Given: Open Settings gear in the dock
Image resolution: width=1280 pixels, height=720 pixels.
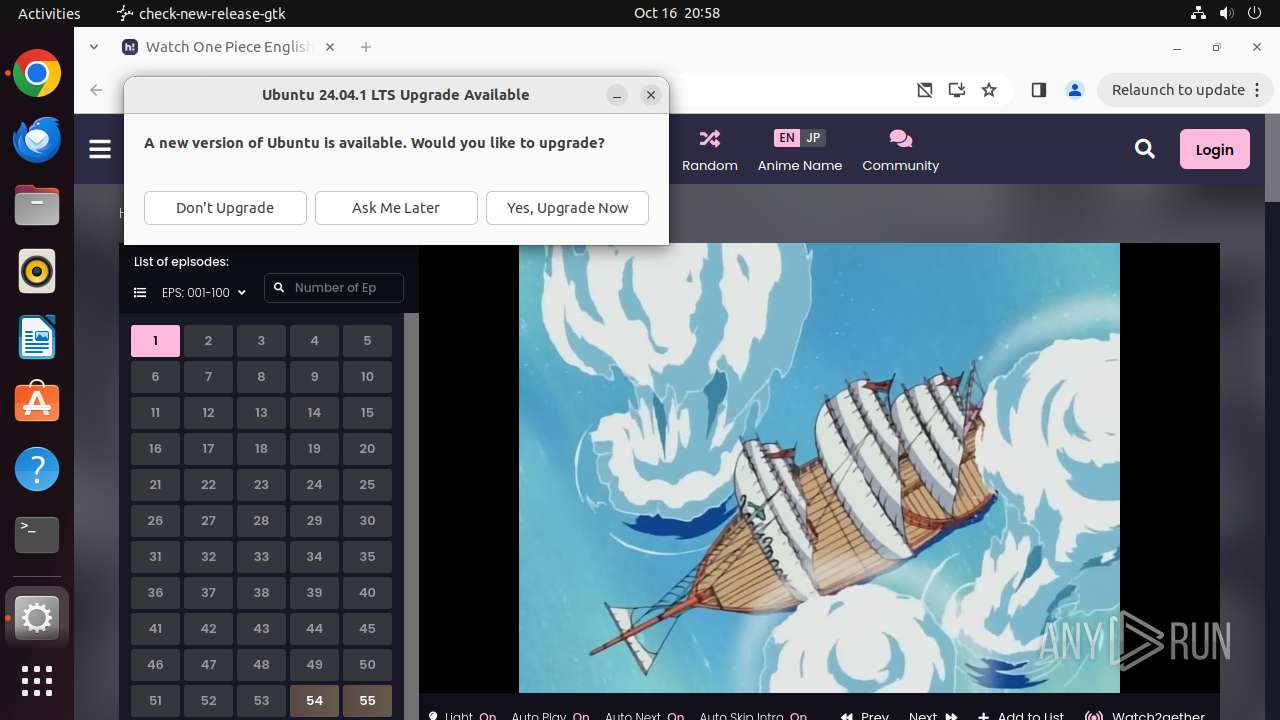Looking at the screenshot, I should [x=37, y=619].
